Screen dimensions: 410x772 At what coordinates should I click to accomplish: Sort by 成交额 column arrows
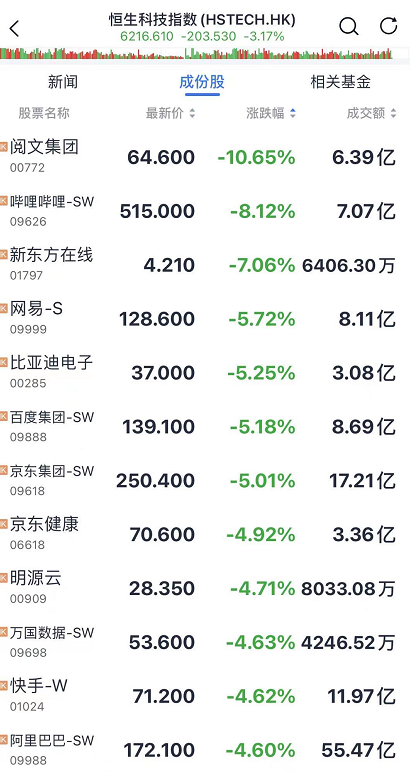(x=393, y=114)
